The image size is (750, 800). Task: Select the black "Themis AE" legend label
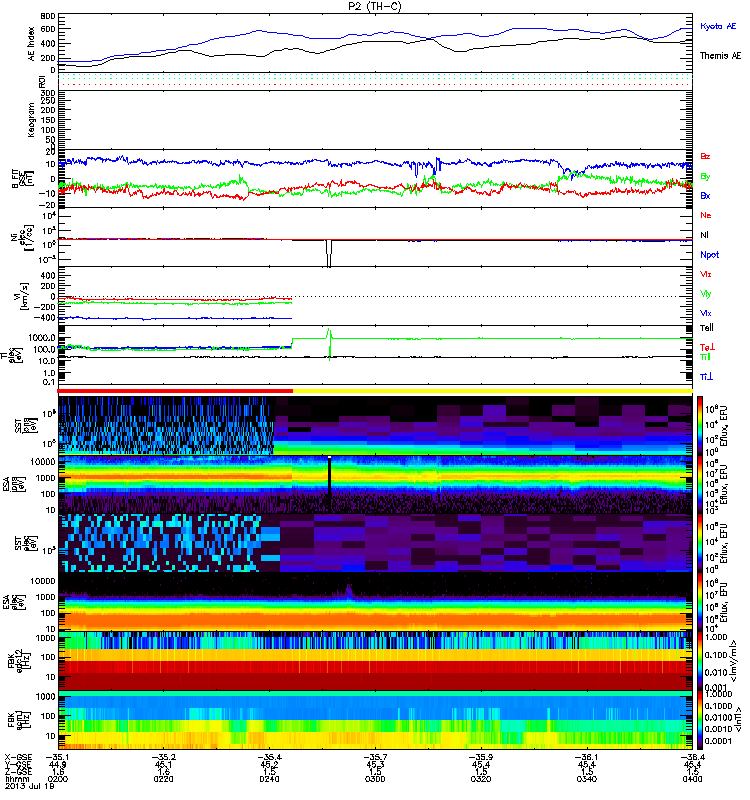(720, 56)
